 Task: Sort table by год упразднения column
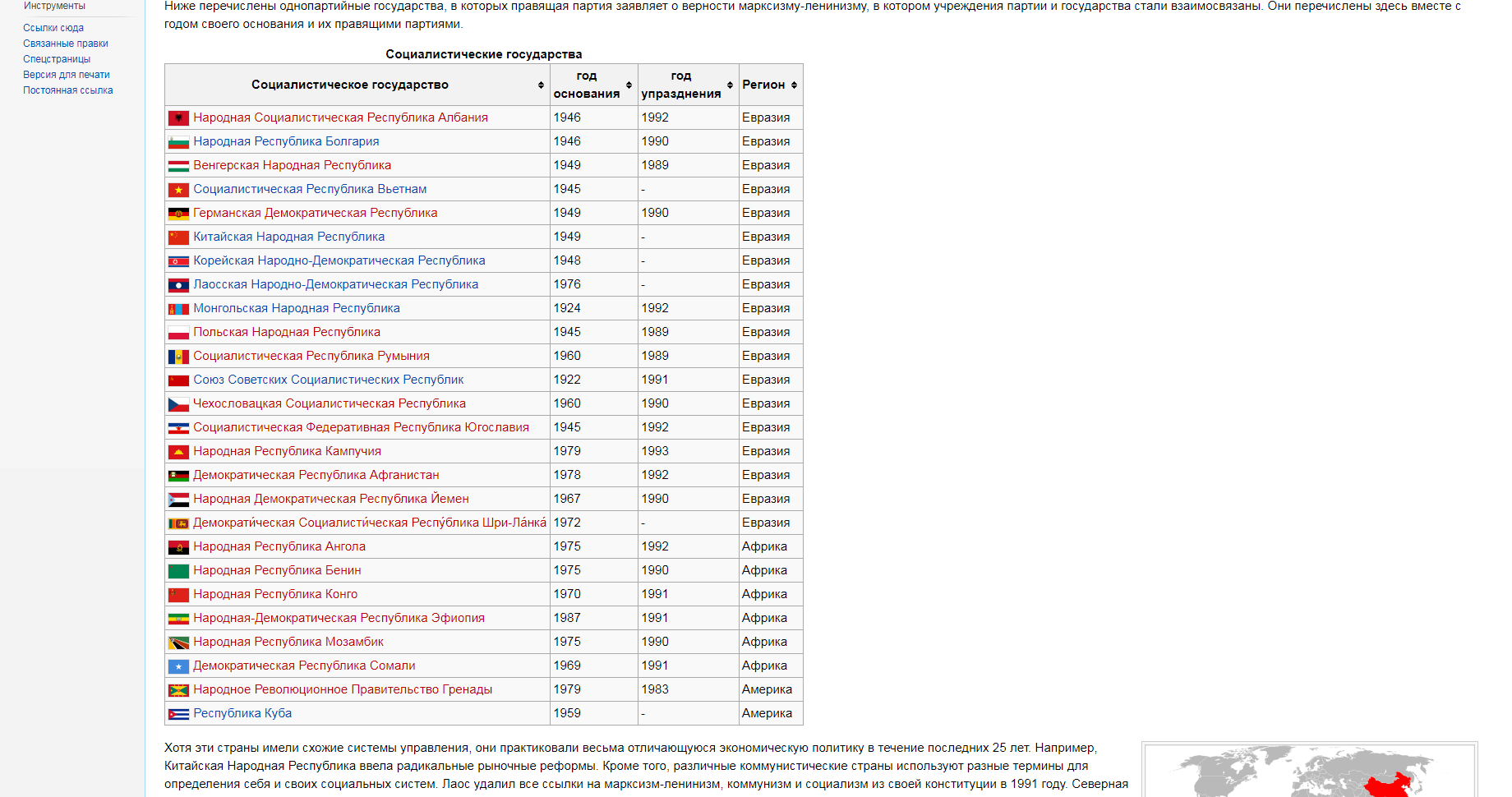click(730, 85)
